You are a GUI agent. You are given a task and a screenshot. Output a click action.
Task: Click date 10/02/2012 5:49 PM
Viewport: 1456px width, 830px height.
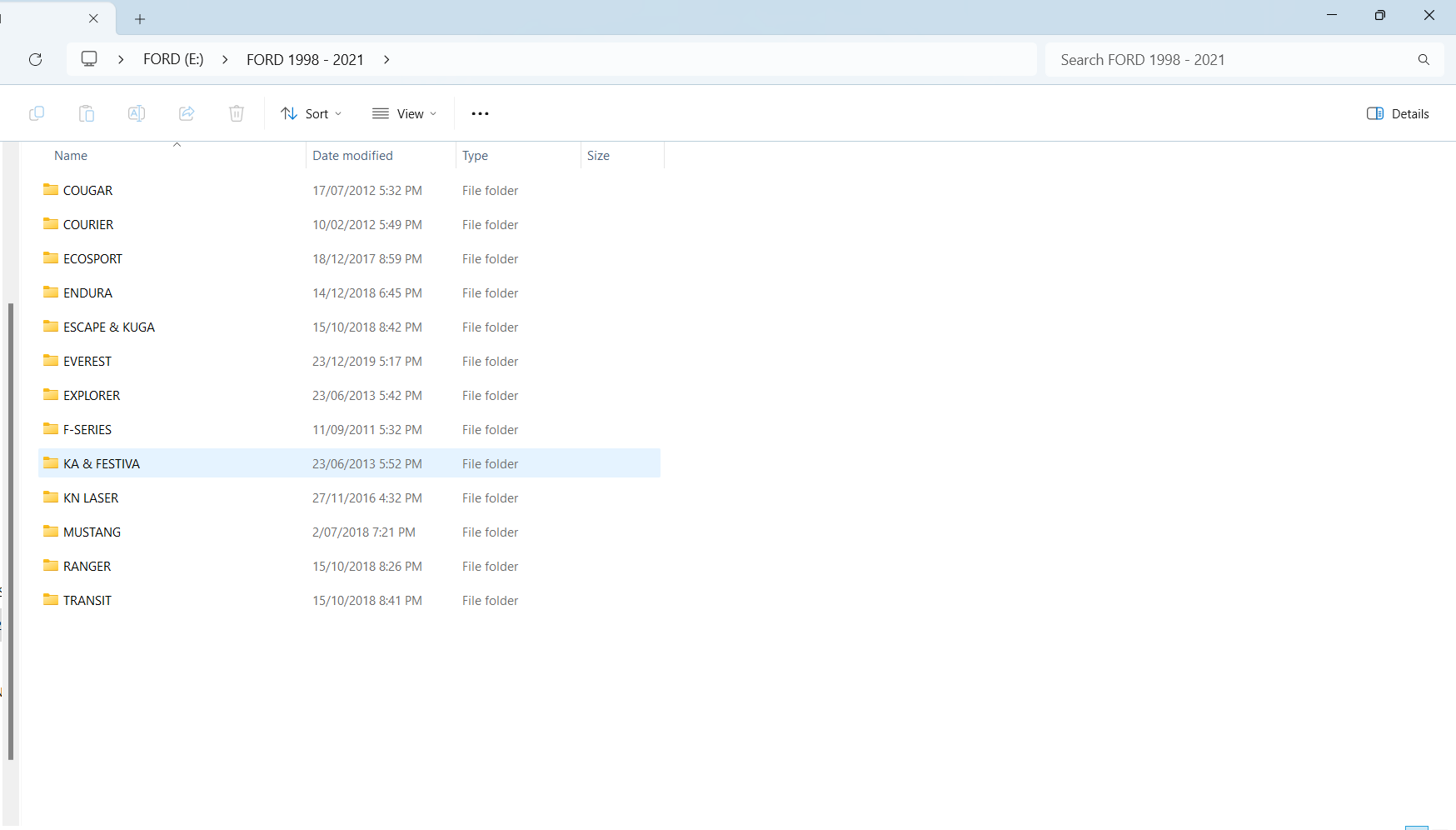click(x=367, y=224)
